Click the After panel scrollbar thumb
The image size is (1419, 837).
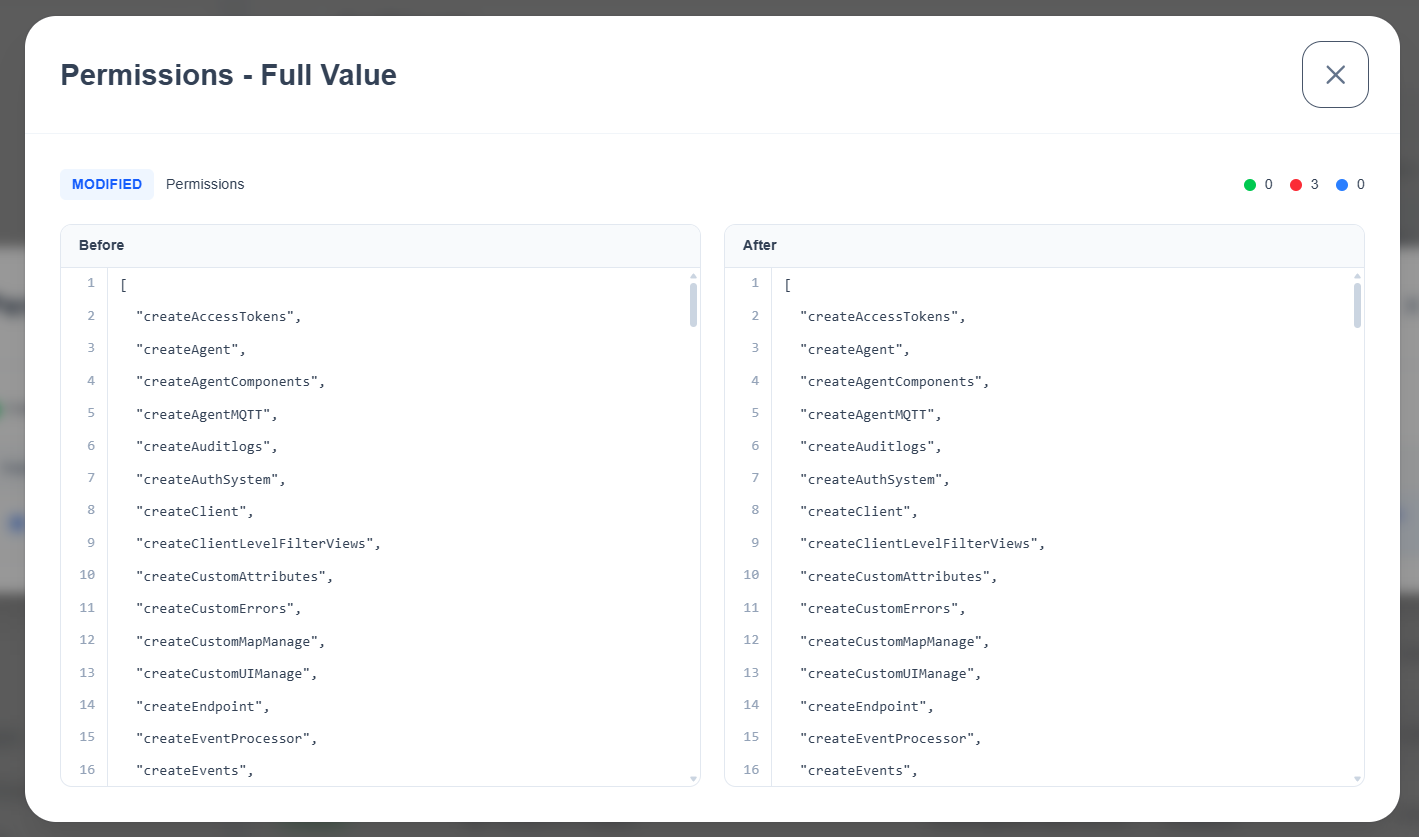tap(1358, 305)
